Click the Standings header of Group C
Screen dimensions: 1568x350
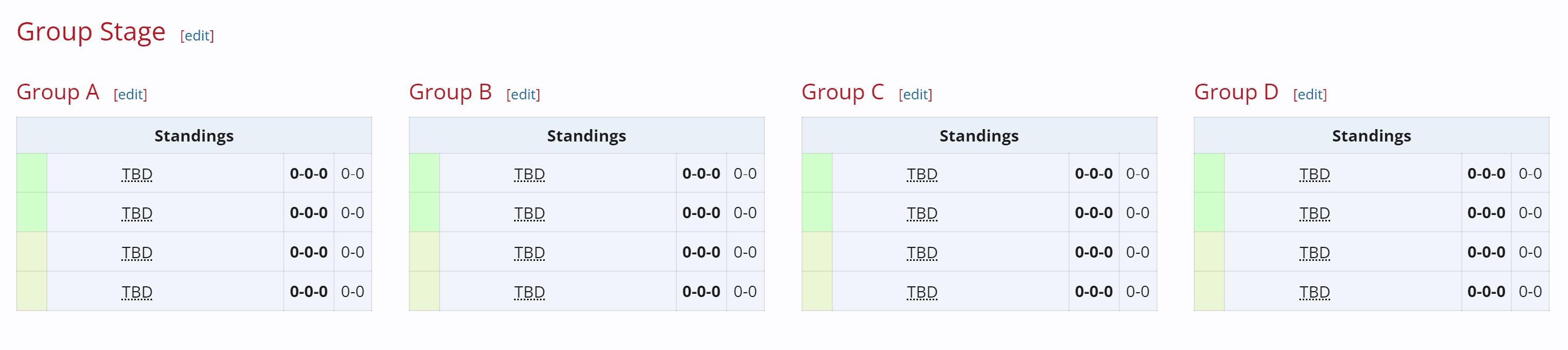979,136
